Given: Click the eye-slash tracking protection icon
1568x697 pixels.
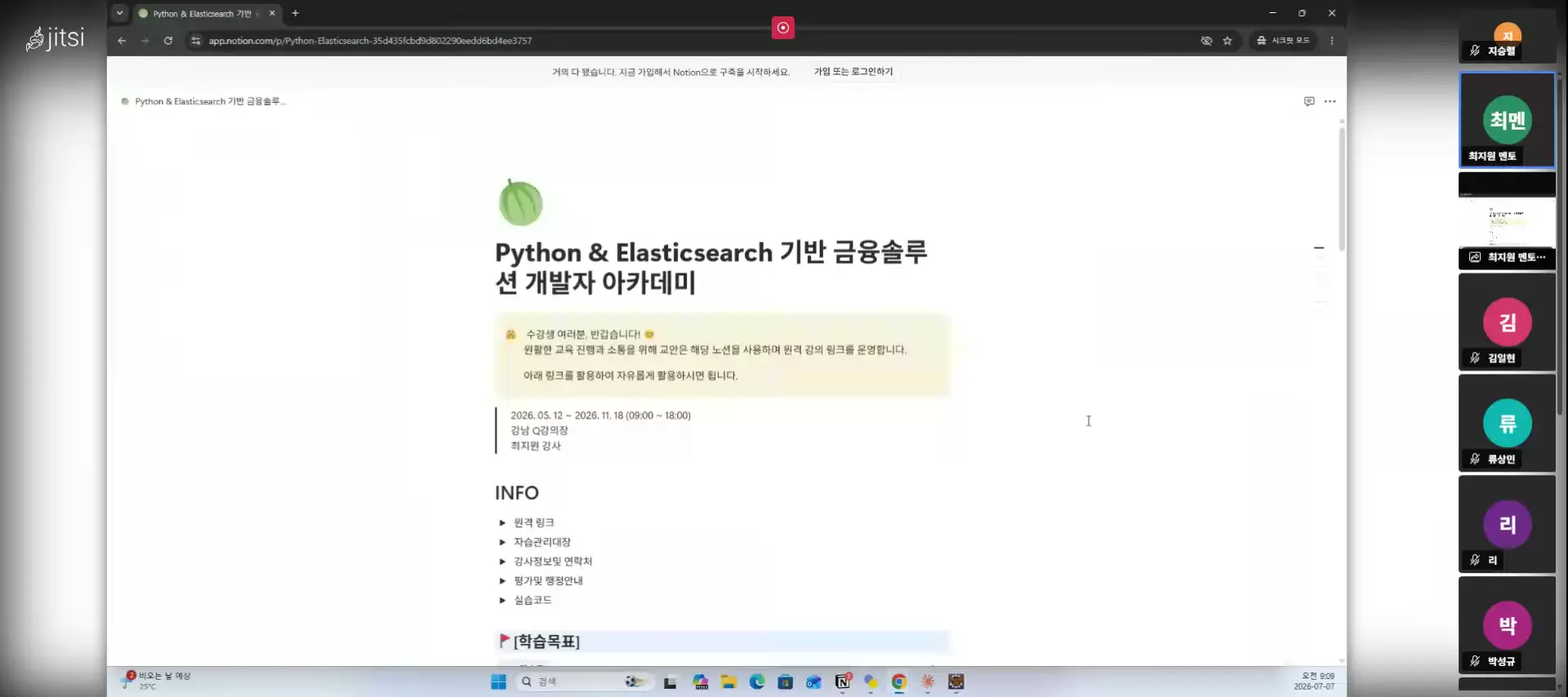Looking at the screenshot, I should point(1206,41).
